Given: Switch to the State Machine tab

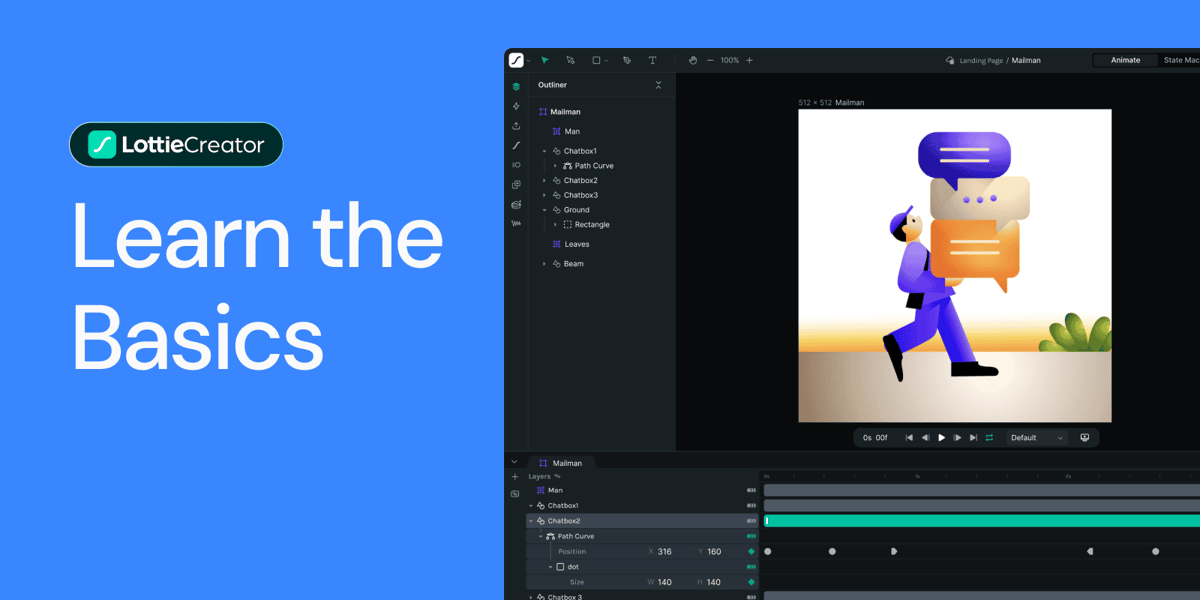Looking at the screenshot, I should (1180, 60).
